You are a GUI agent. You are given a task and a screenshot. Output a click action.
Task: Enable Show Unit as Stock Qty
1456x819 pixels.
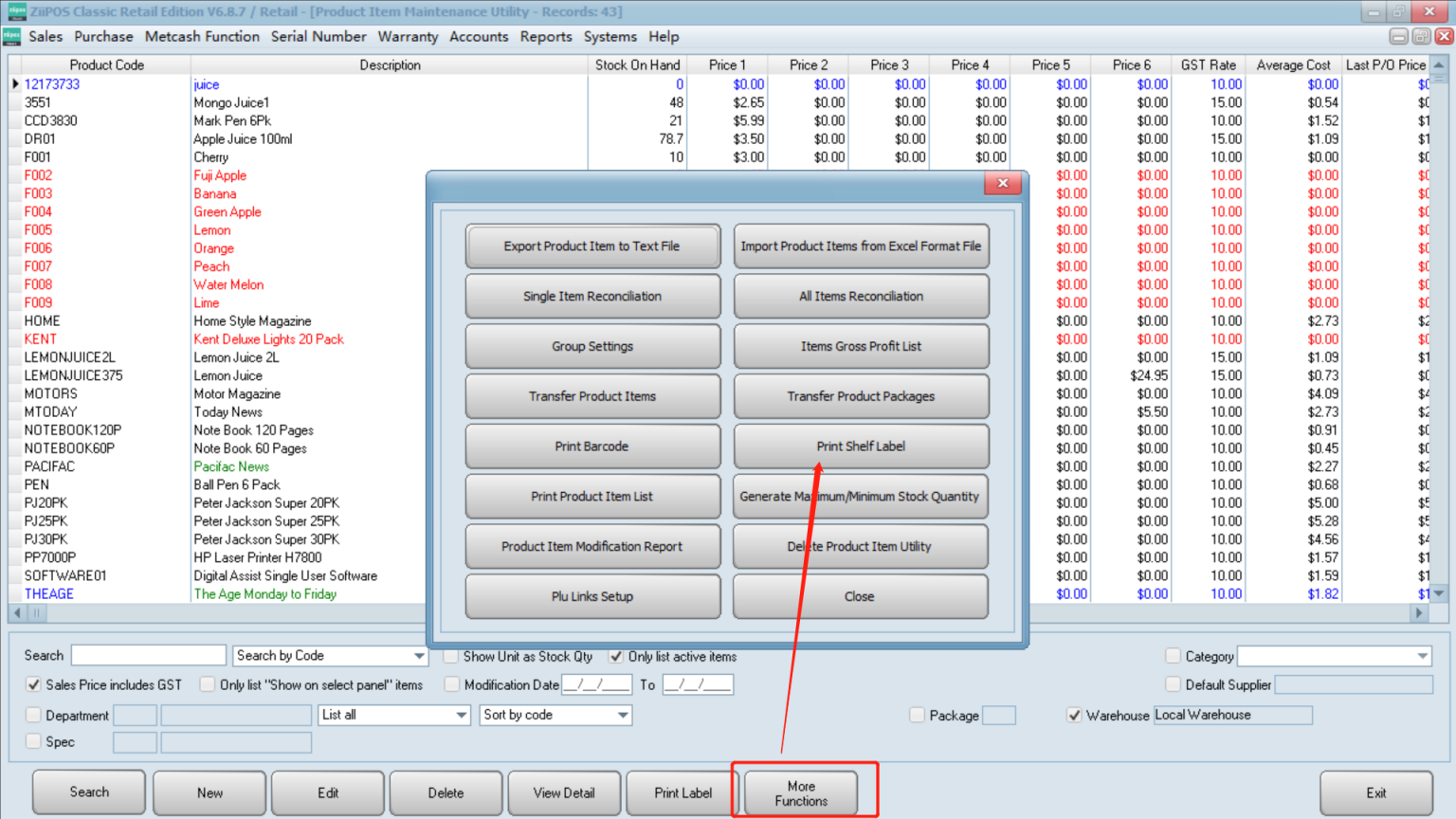click(x=452, y=656)
